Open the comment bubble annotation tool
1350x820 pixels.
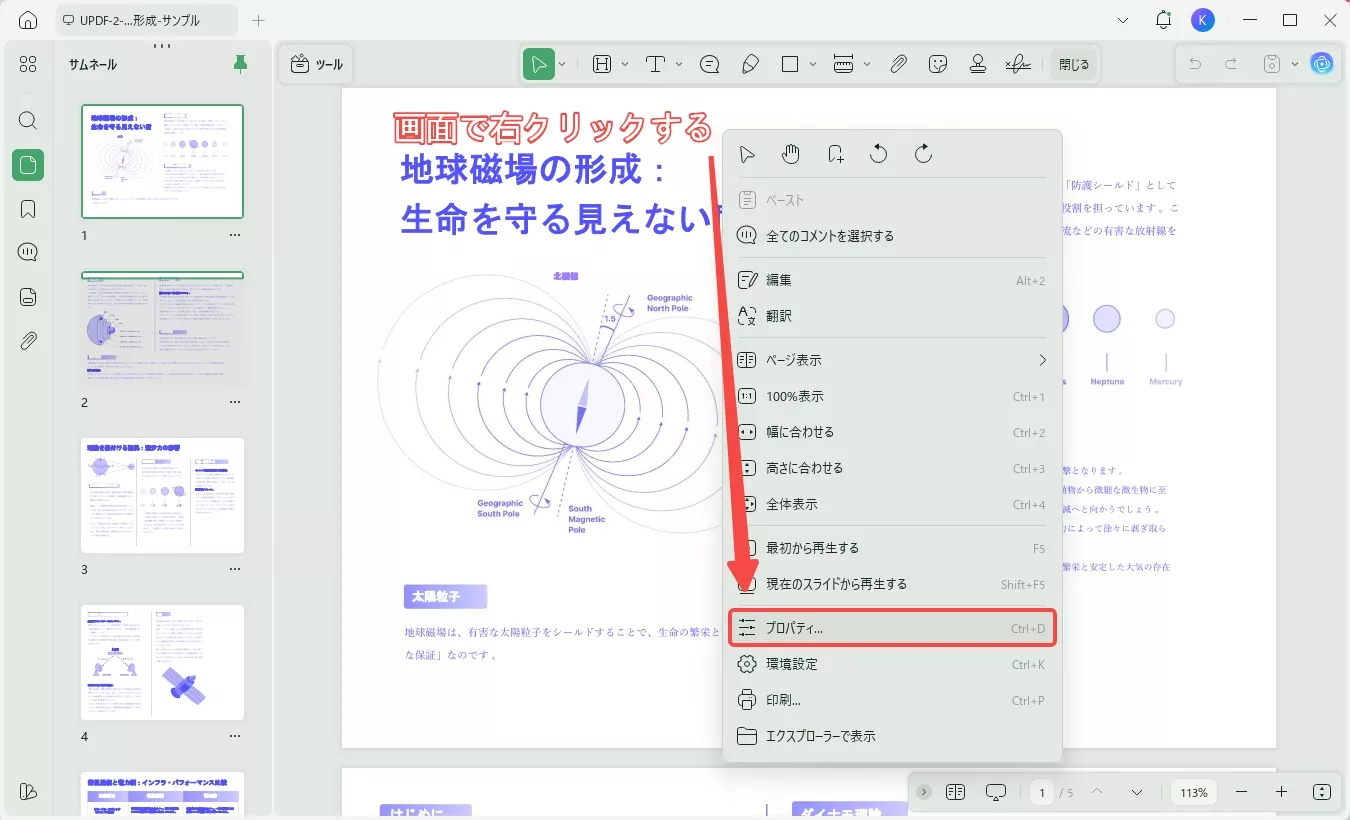709,63
